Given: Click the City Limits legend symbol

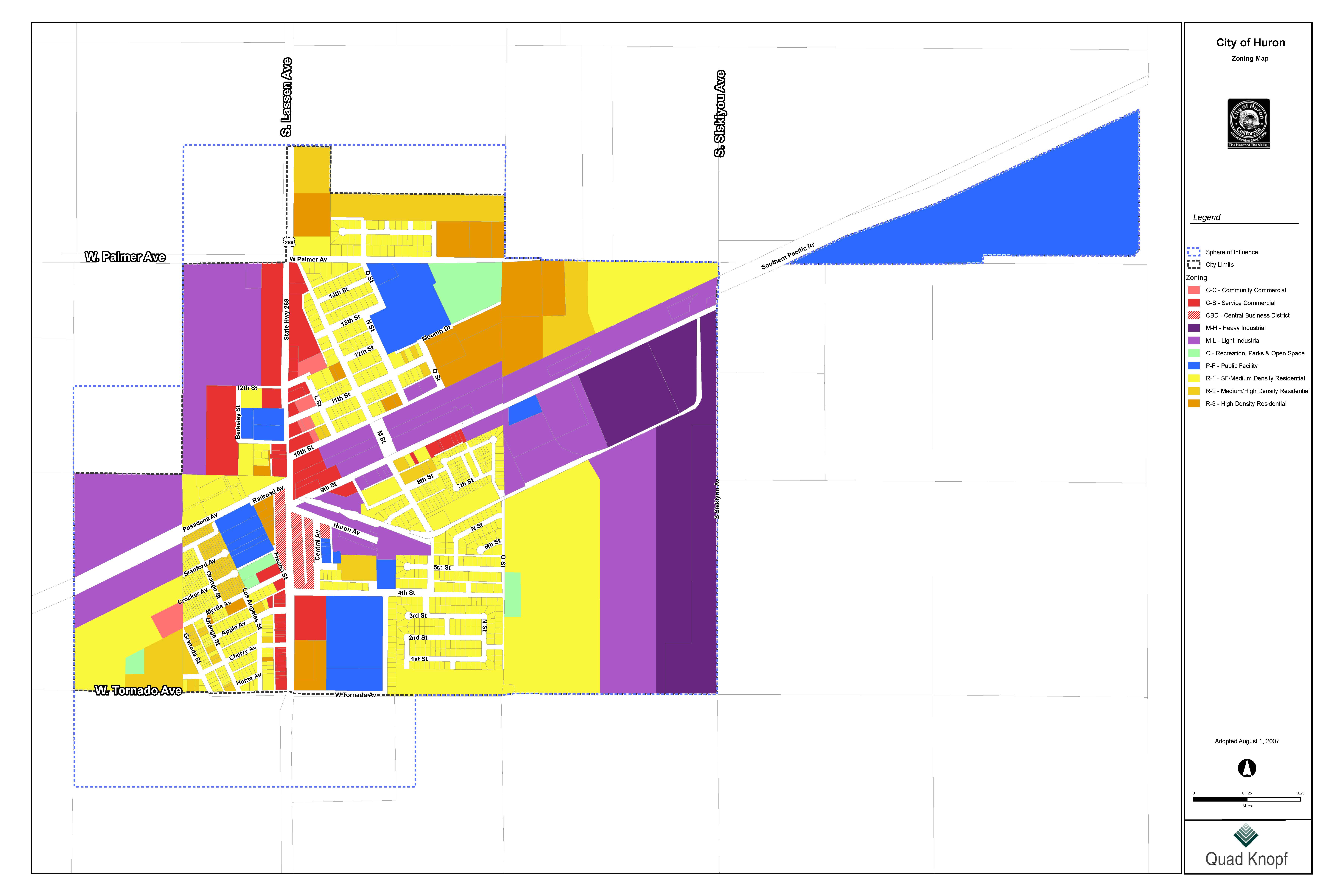Looking at the screenshot, I should pyautogui.click(x=1194, y=265).
